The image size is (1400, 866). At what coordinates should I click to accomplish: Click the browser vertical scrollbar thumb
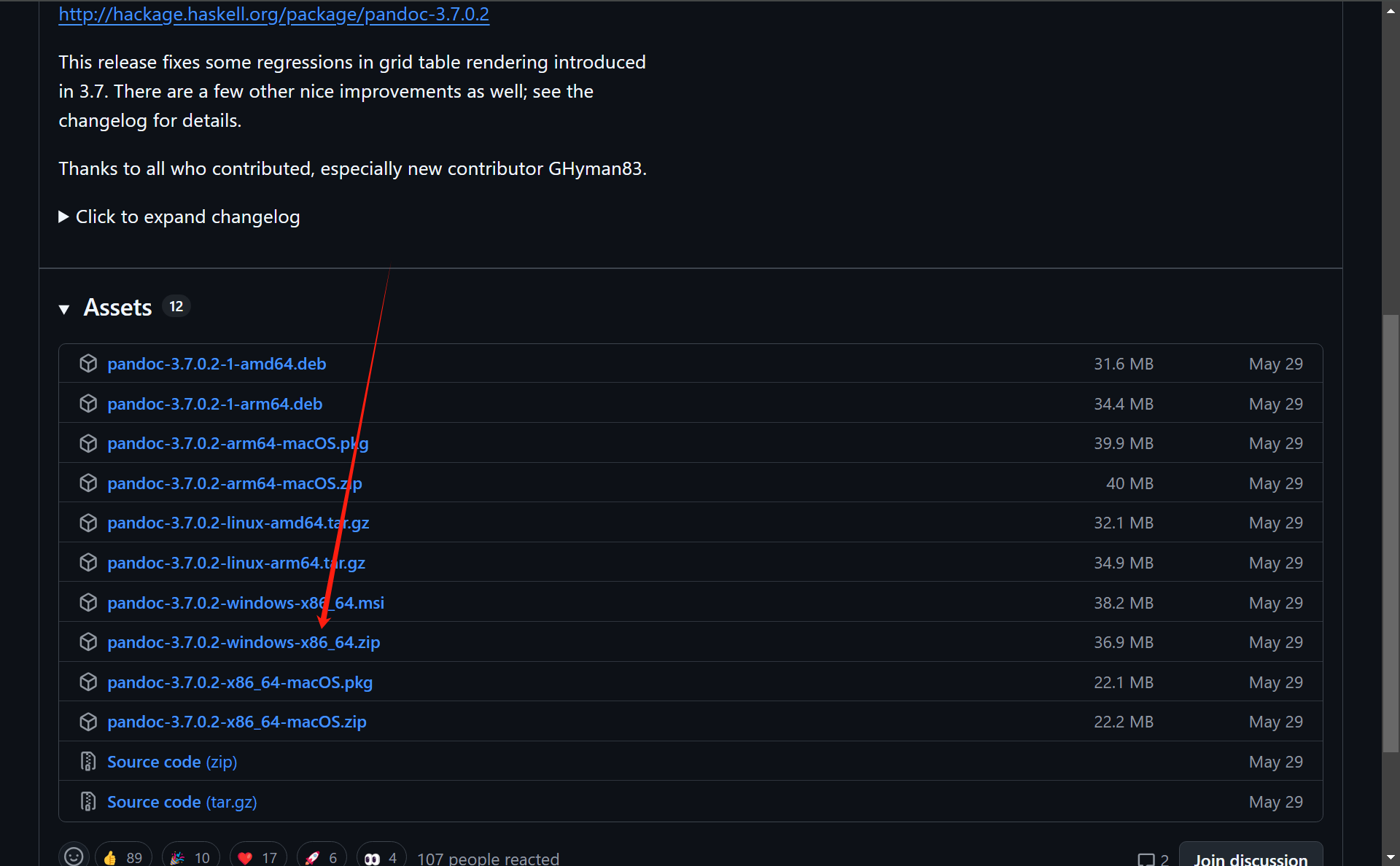coord(1391,534)
